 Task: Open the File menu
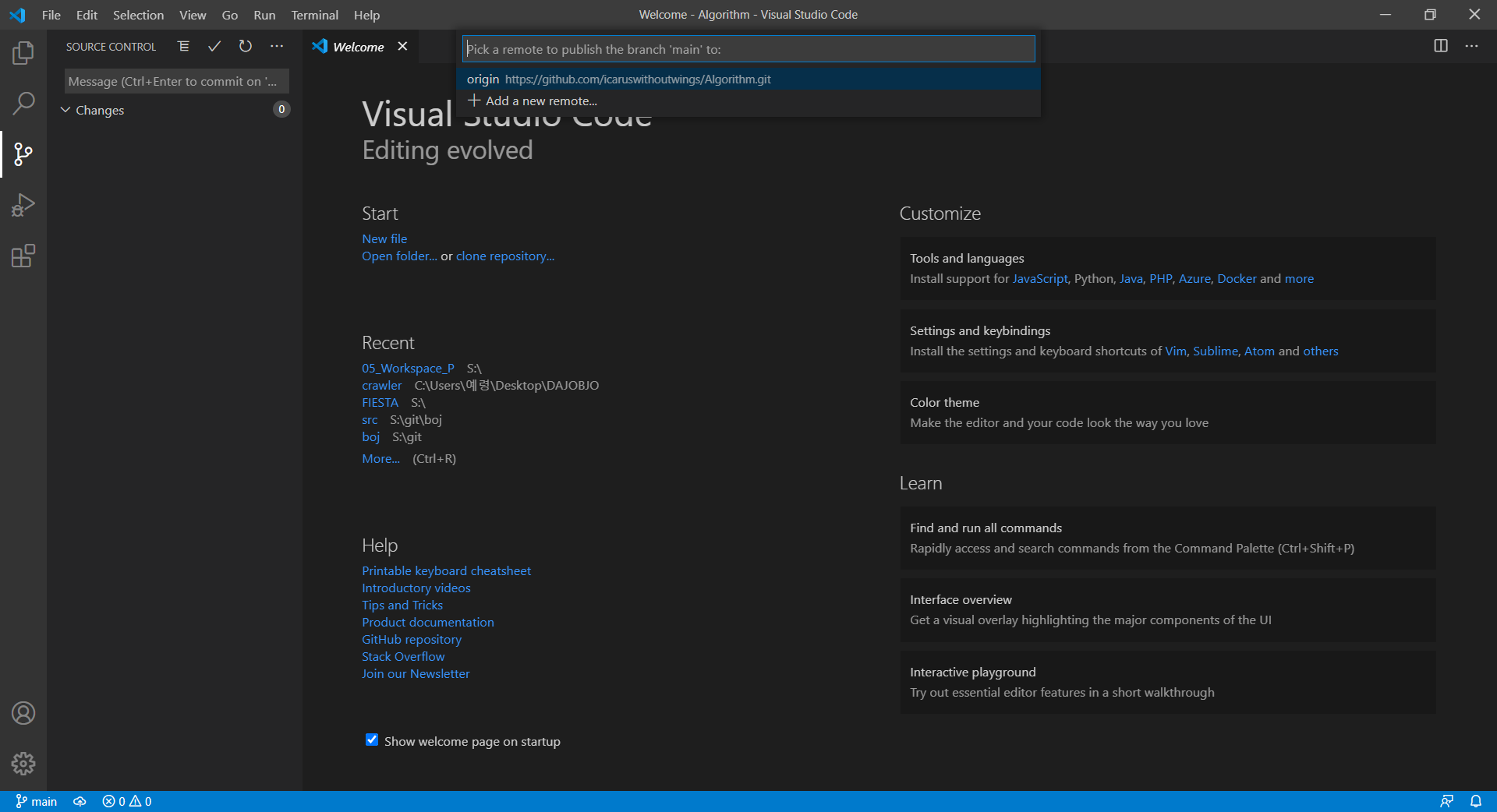point(51,15)
